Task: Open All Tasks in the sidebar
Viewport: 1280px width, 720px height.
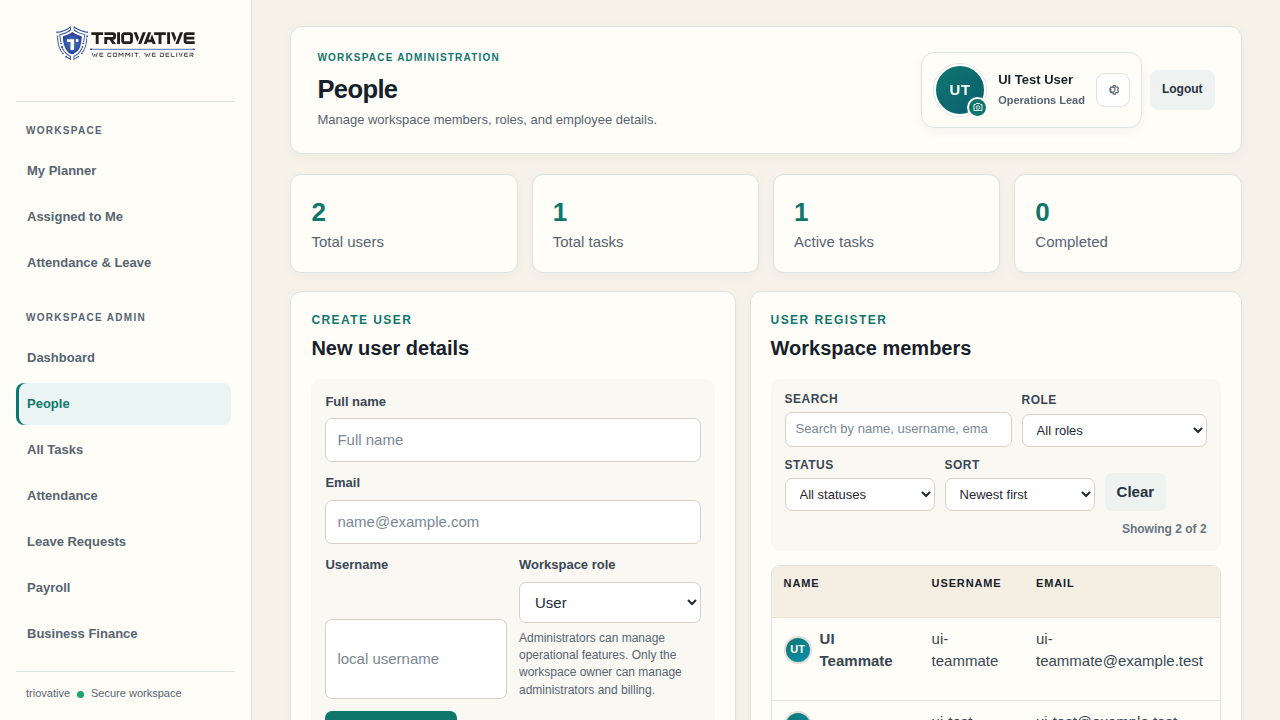Action: [124, 450]
